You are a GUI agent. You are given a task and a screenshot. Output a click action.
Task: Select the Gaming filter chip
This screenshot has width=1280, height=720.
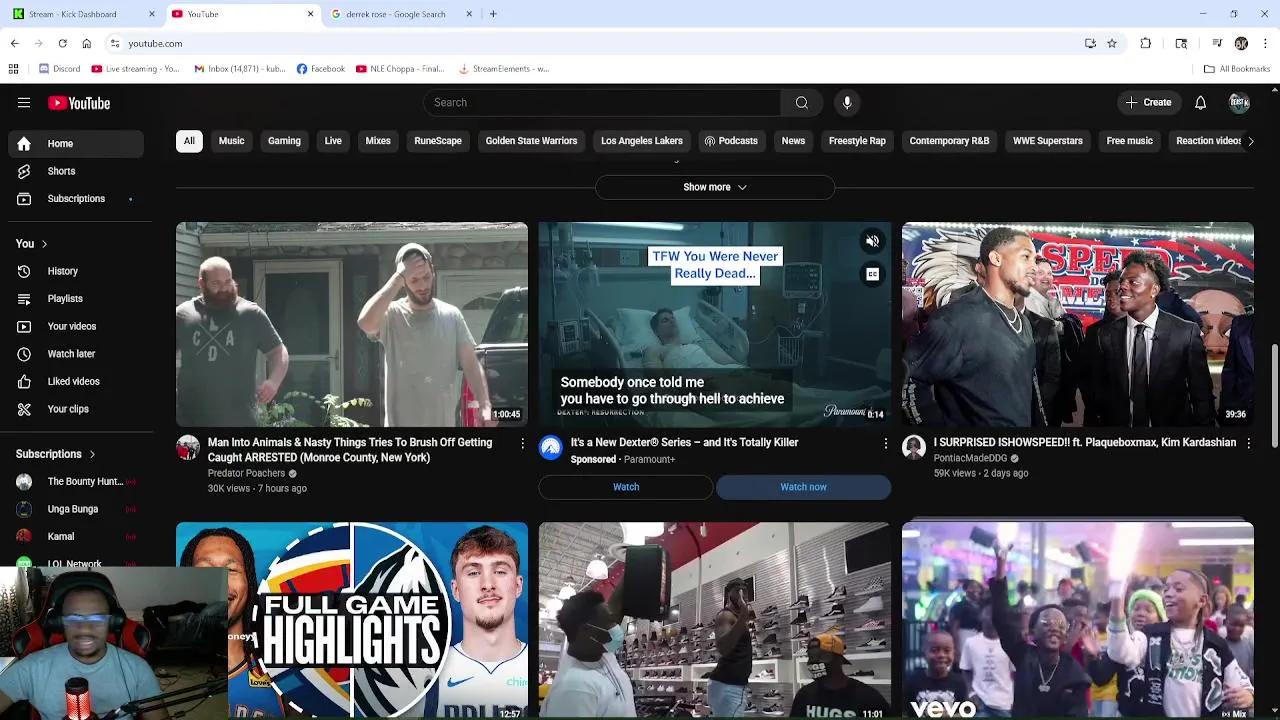coord(284,141)
